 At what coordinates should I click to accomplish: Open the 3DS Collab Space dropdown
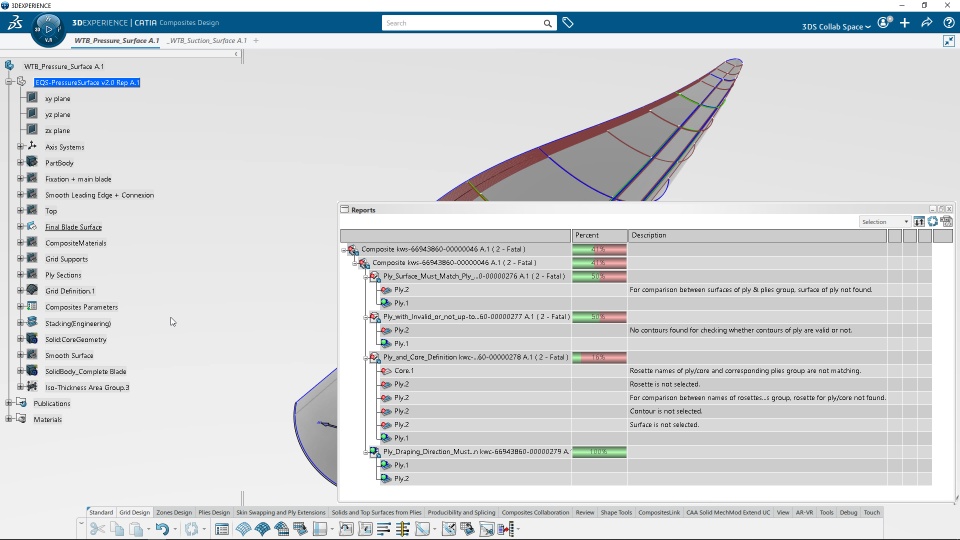click(836, 26)
